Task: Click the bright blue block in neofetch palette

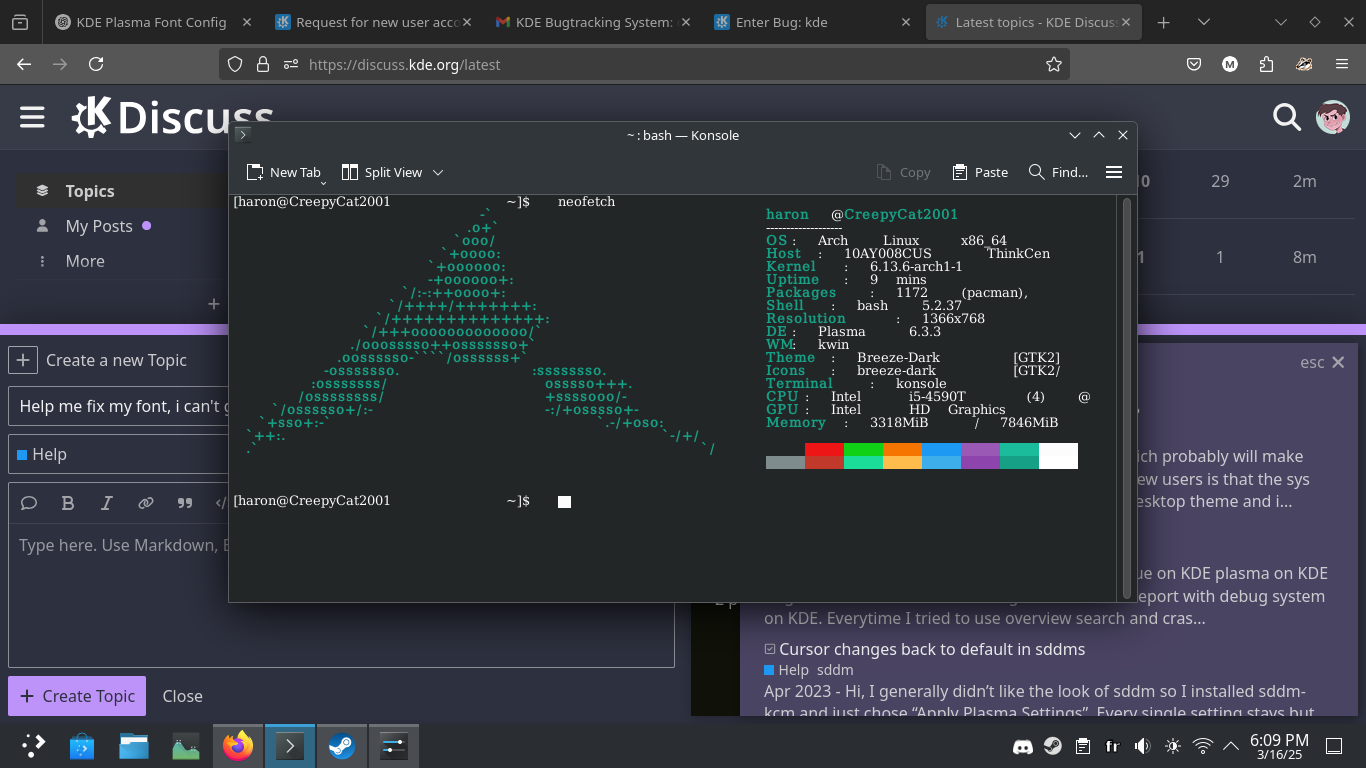Action: tap(941, 450)
